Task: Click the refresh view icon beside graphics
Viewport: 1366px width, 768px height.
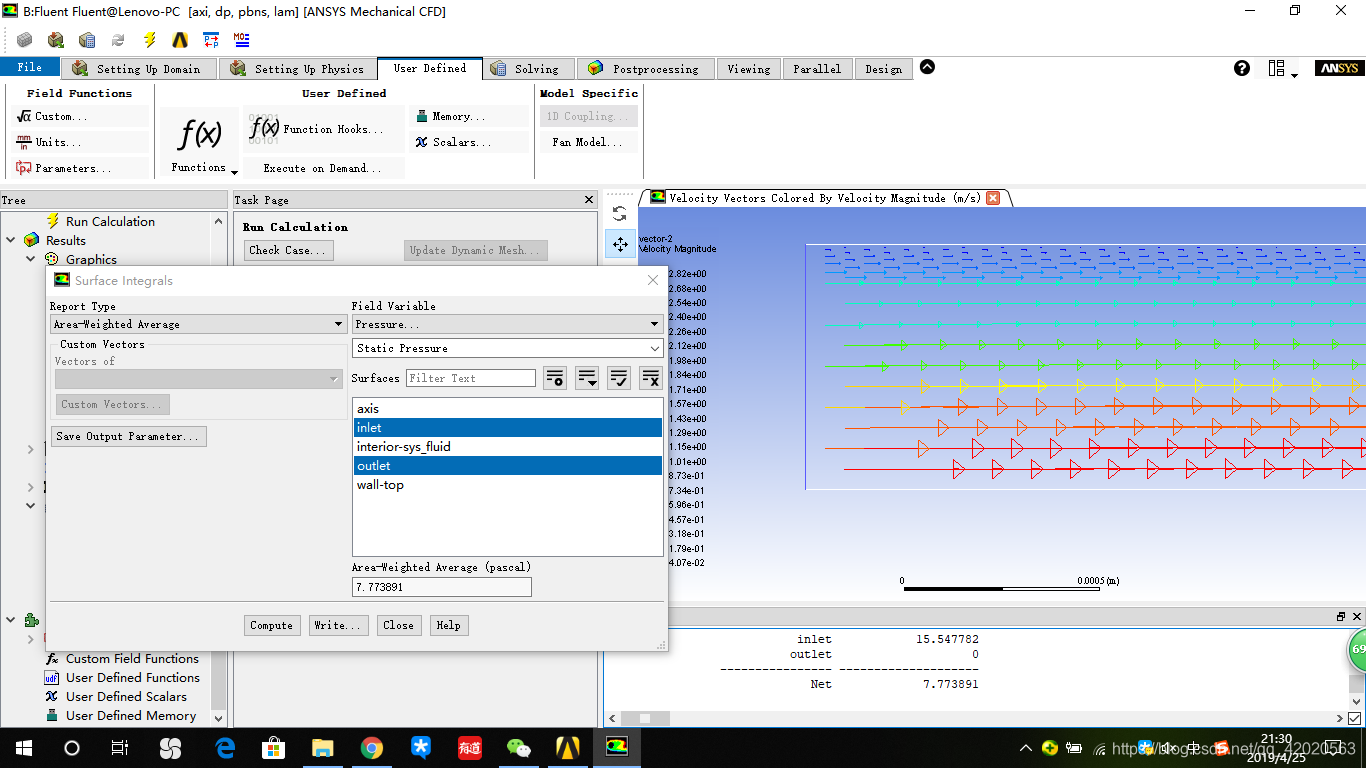Action: 620,214
